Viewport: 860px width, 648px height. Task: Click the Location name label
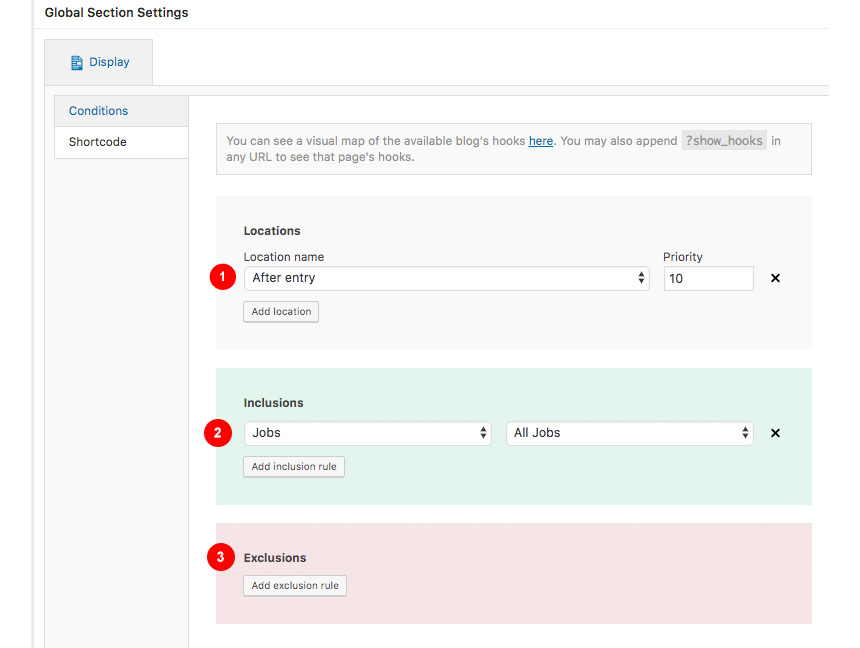pyautogui.click(x=284, y=257)
